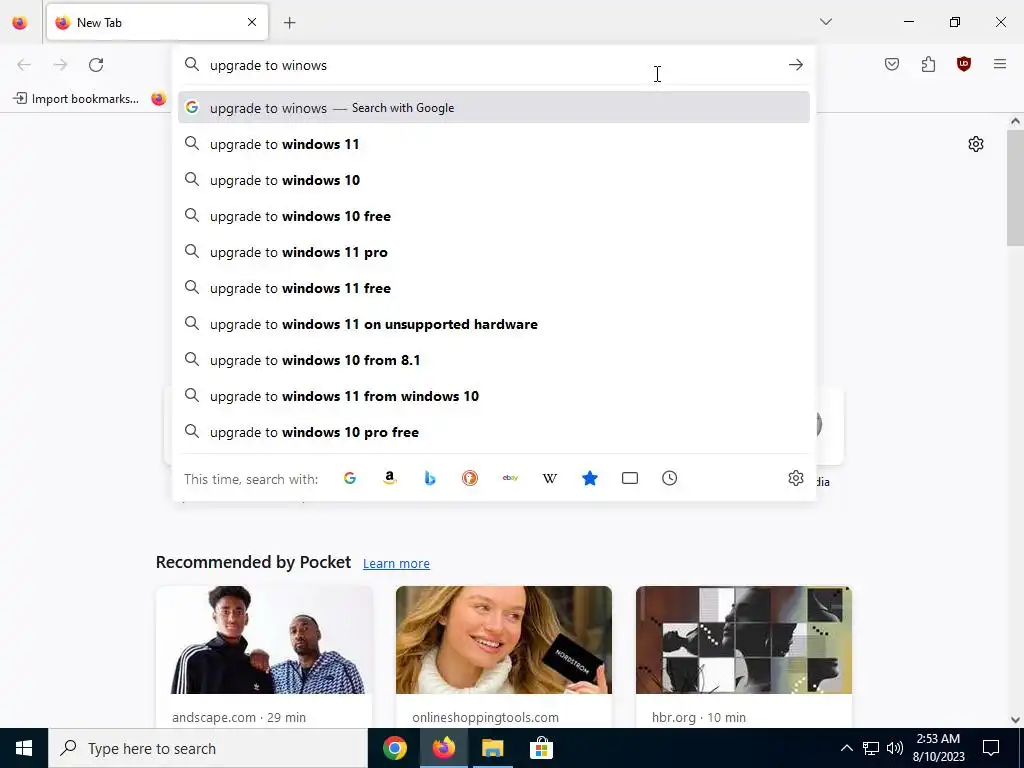1024x768 pixels.
Task: Select suggestion 'upgrade to windows 11 free'
Action: pos(494,288)
